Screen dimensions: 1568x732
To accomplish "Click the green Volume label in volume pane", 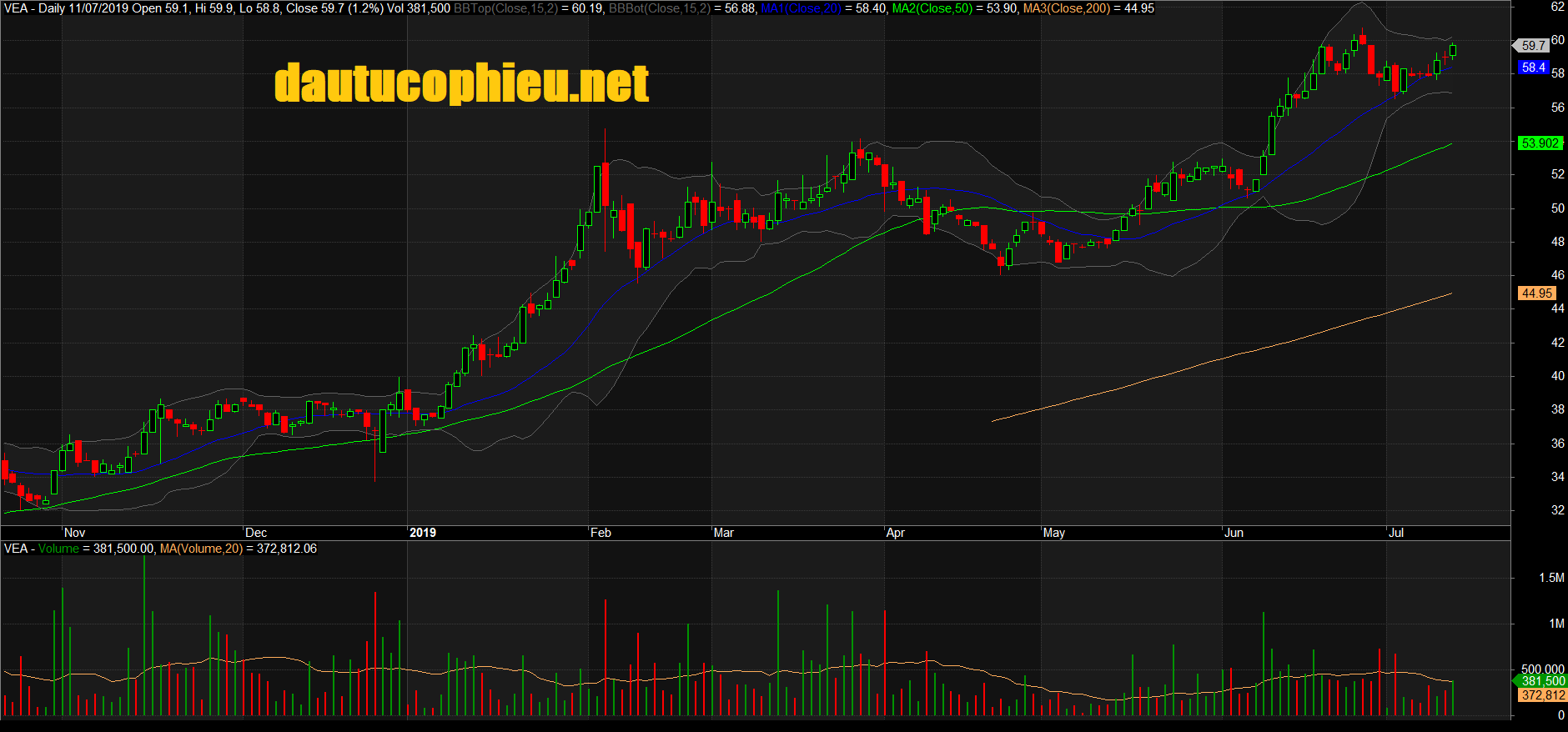I will [x=58, y=549].
